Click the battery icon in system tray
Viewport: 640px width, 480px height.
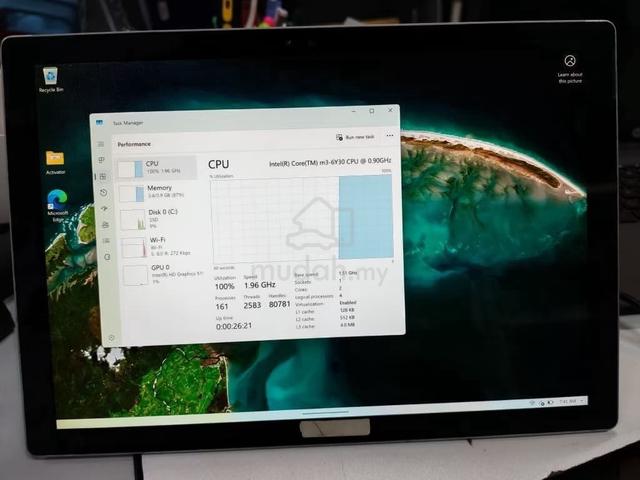click(x=551, y=402)
